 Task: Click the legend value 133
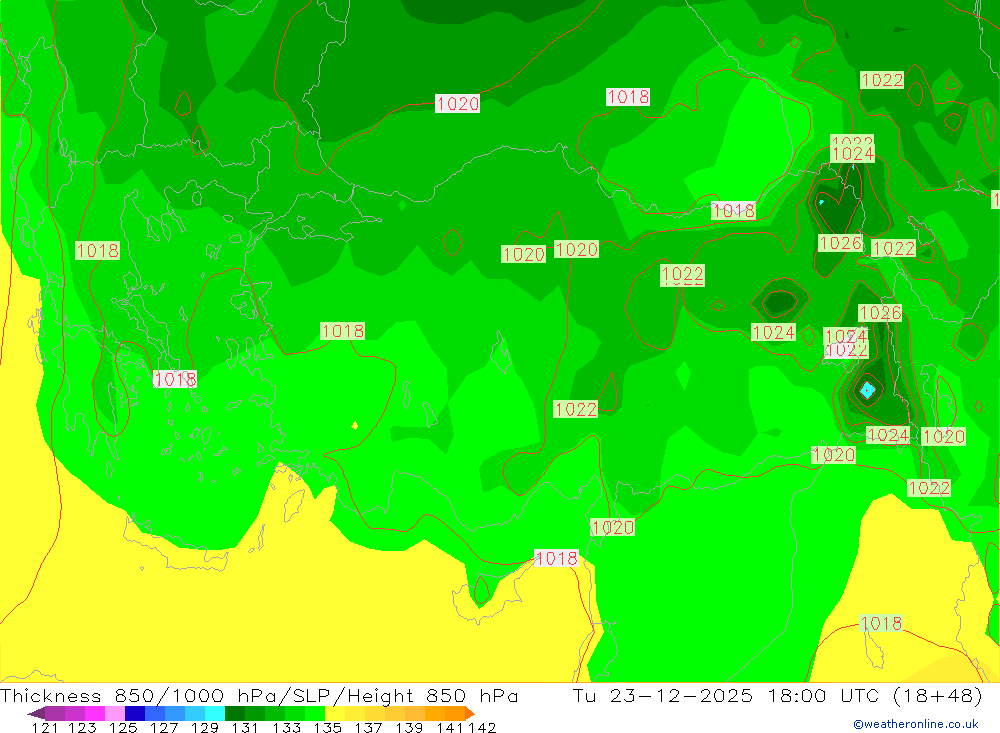click(286, 727)
